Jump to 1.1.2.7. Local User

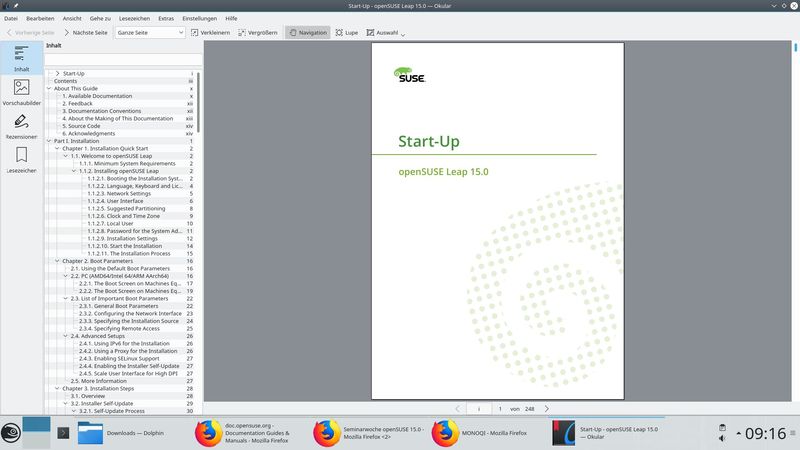click(x=110, y=223)
